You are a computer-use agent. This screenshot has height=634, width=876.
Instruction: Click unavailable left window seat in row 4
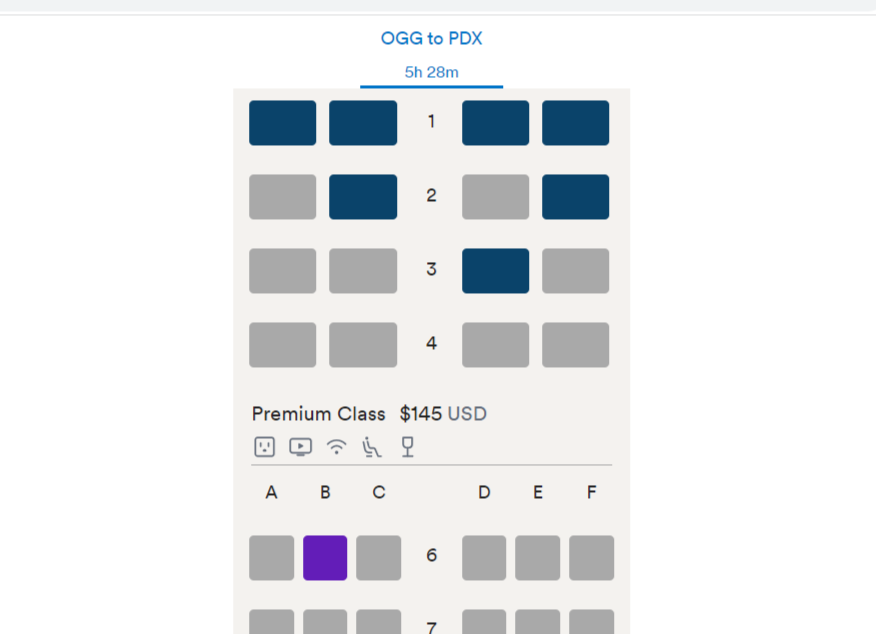click(x=283, y=345)
